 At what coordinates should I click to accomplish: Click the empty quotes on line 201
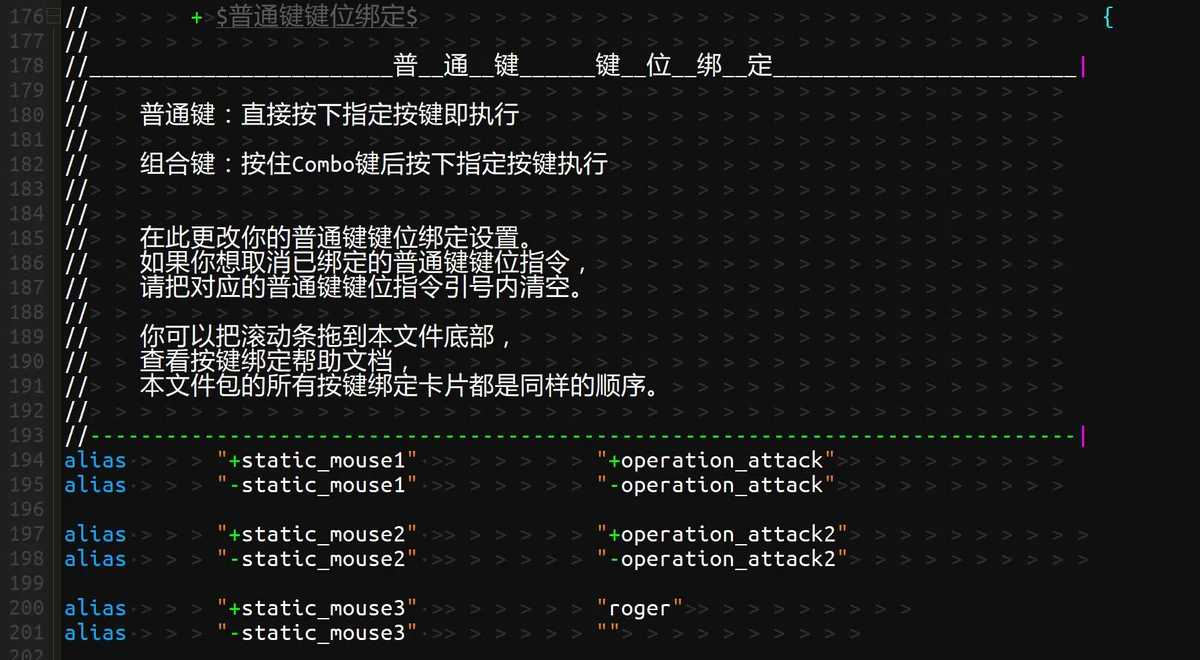pyautogui.click(x=608, y=633)
